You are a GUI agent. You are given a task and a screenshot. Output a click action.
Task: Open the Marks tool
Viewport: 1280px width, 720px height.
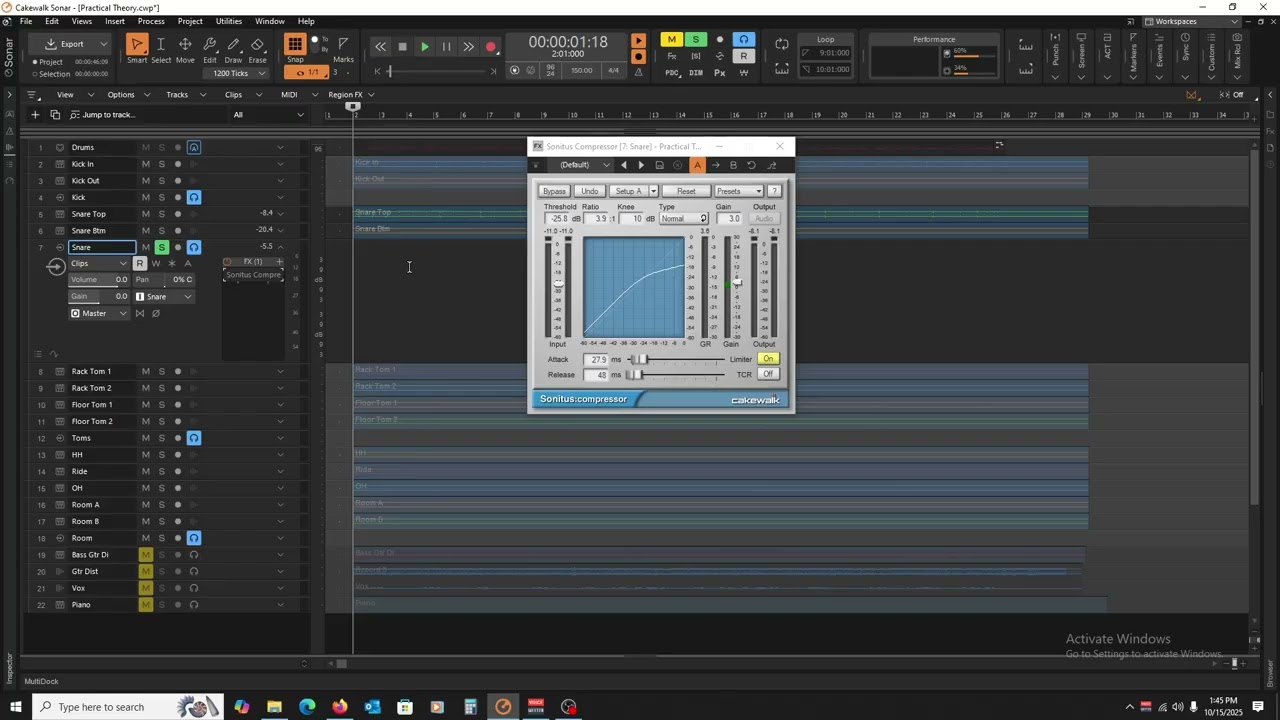click(343, 44)
